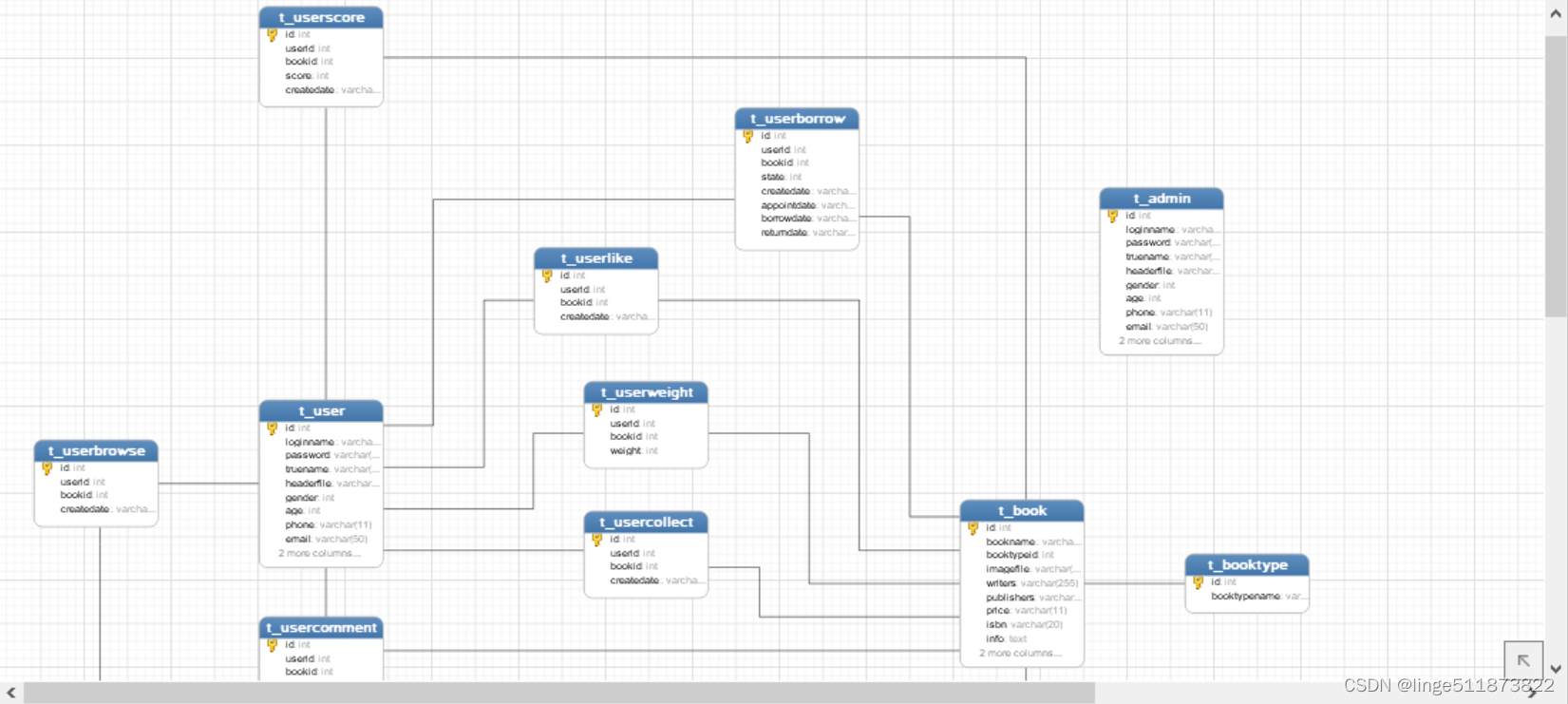Viewport: 1568px width, 704px height.
Task: Click the gender column in t_user
Action: pos(310,498)
